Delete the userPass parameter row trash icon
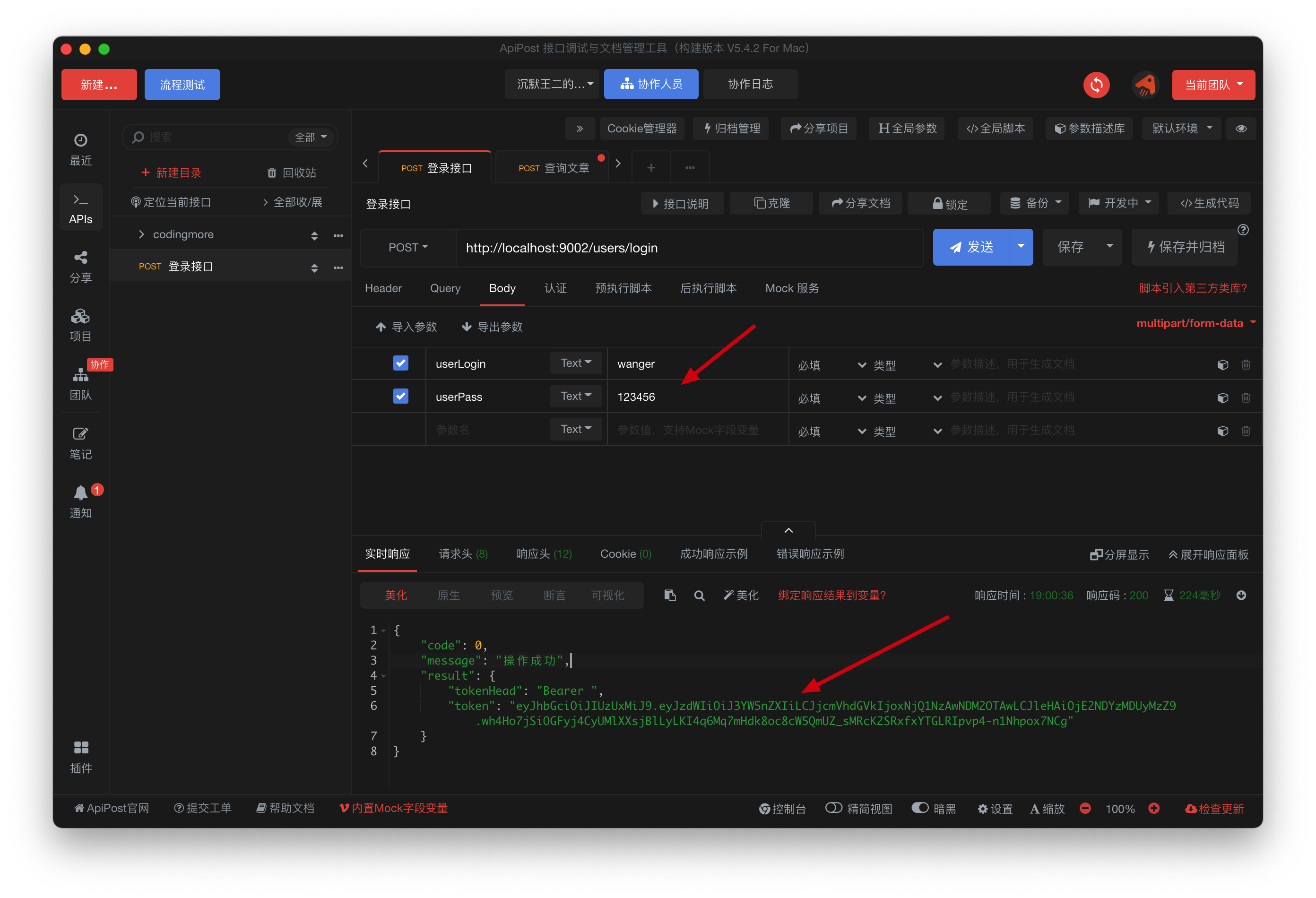This screenshot has width=1316, height=898. pyautogui.click(x=1246, y=398)
